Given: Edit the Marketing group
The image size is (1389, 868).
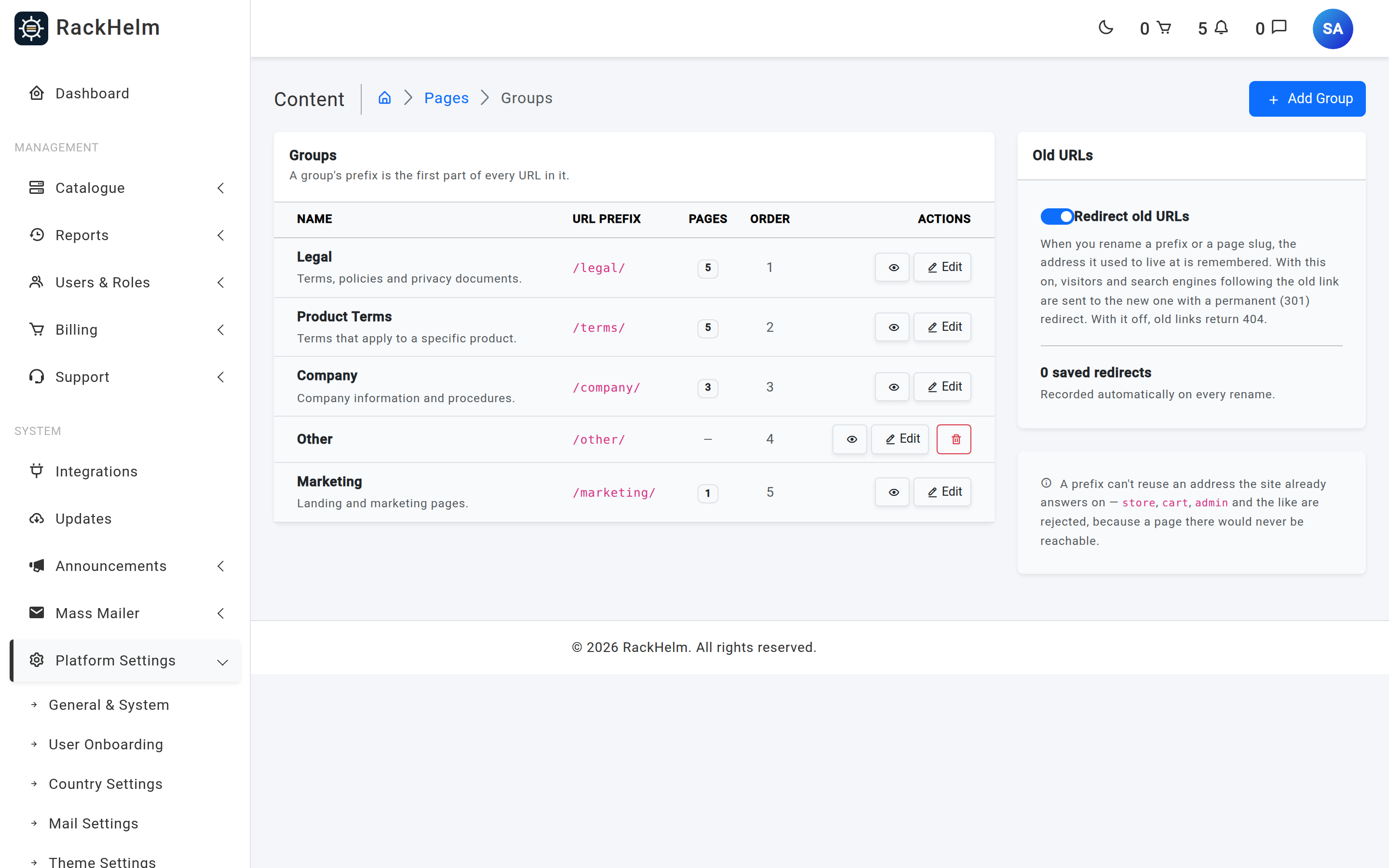Looking at the screenshot, I should point(942,492).
